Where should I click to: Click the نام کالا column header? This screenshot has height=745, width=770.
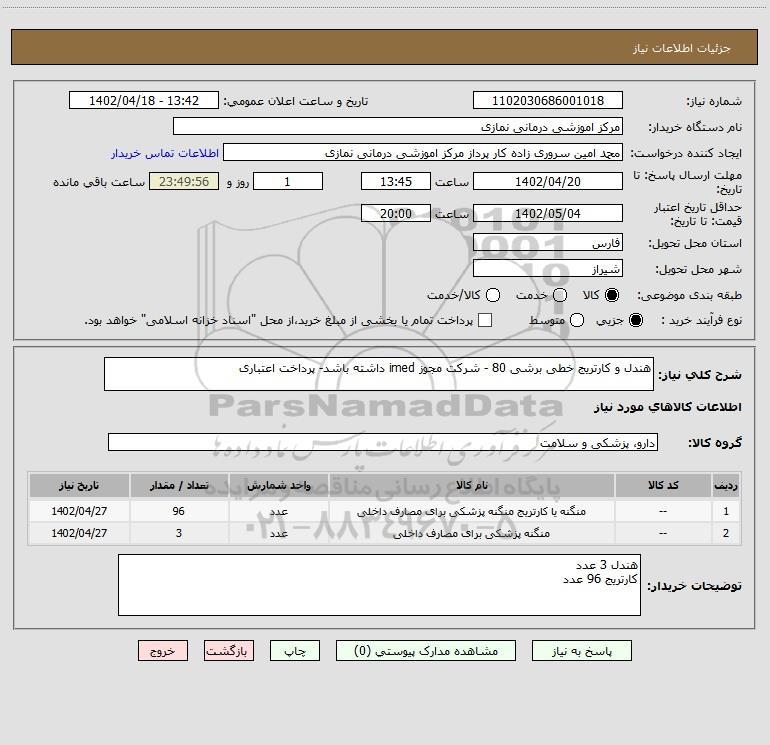click(472, 485)
